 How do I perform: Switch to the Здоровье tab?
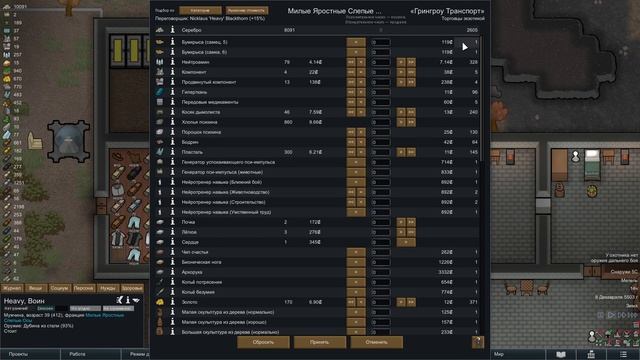[132, 288]
